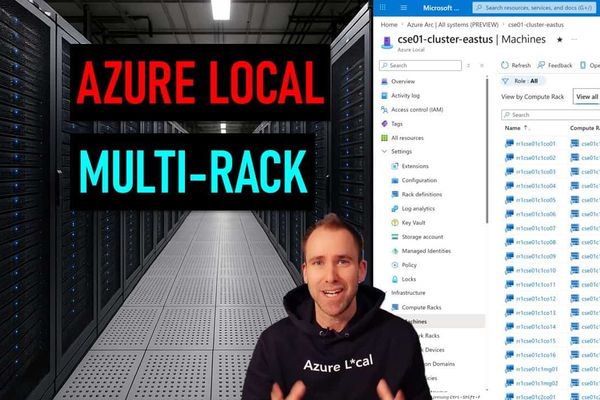Click the Configuration icon
The width and height of the screenshot is (600, 400).
coord(395,180)
